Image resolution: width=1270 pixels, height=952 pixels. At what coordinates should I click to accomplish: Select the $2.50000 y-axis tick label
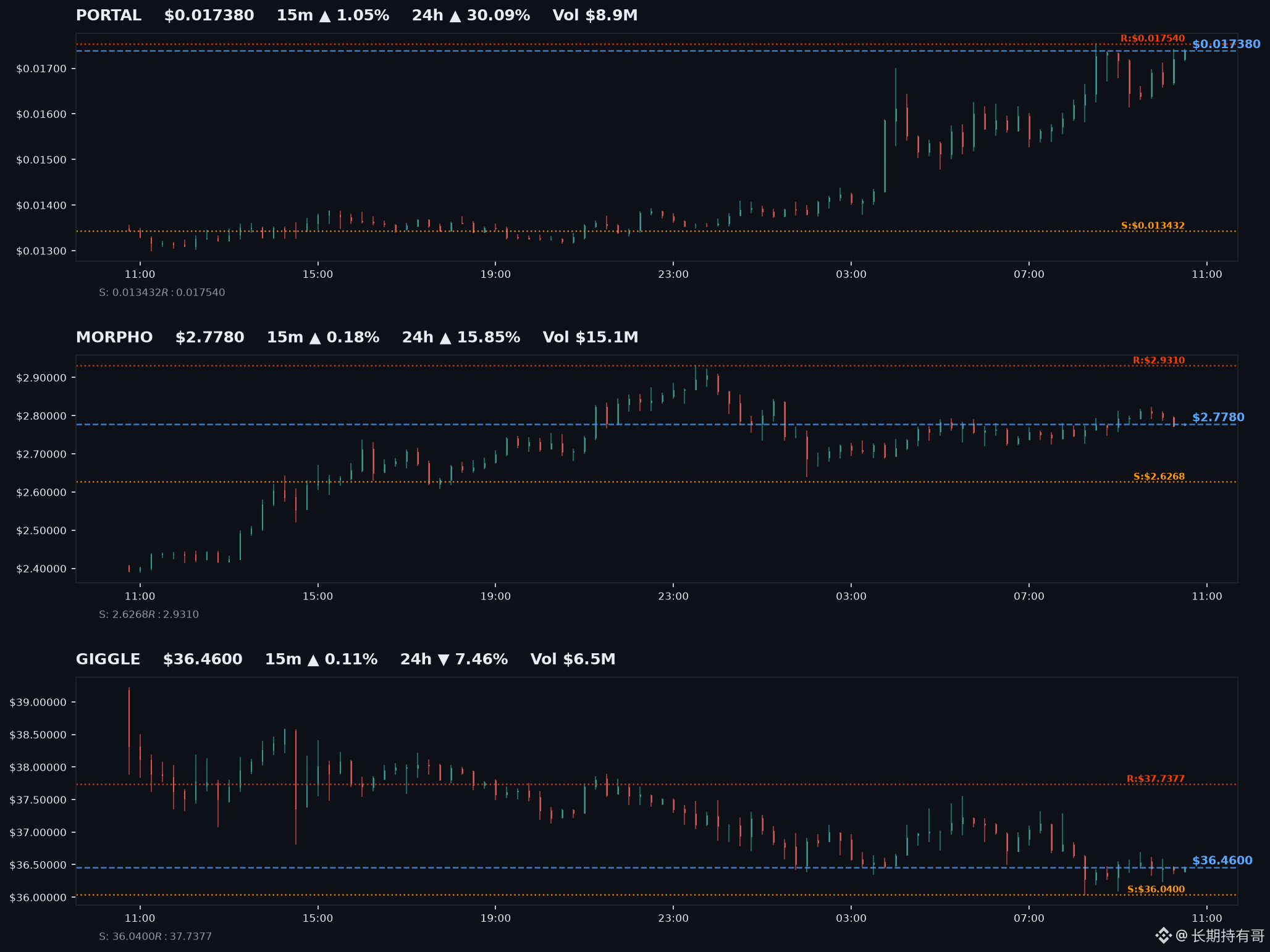[41, 531]
